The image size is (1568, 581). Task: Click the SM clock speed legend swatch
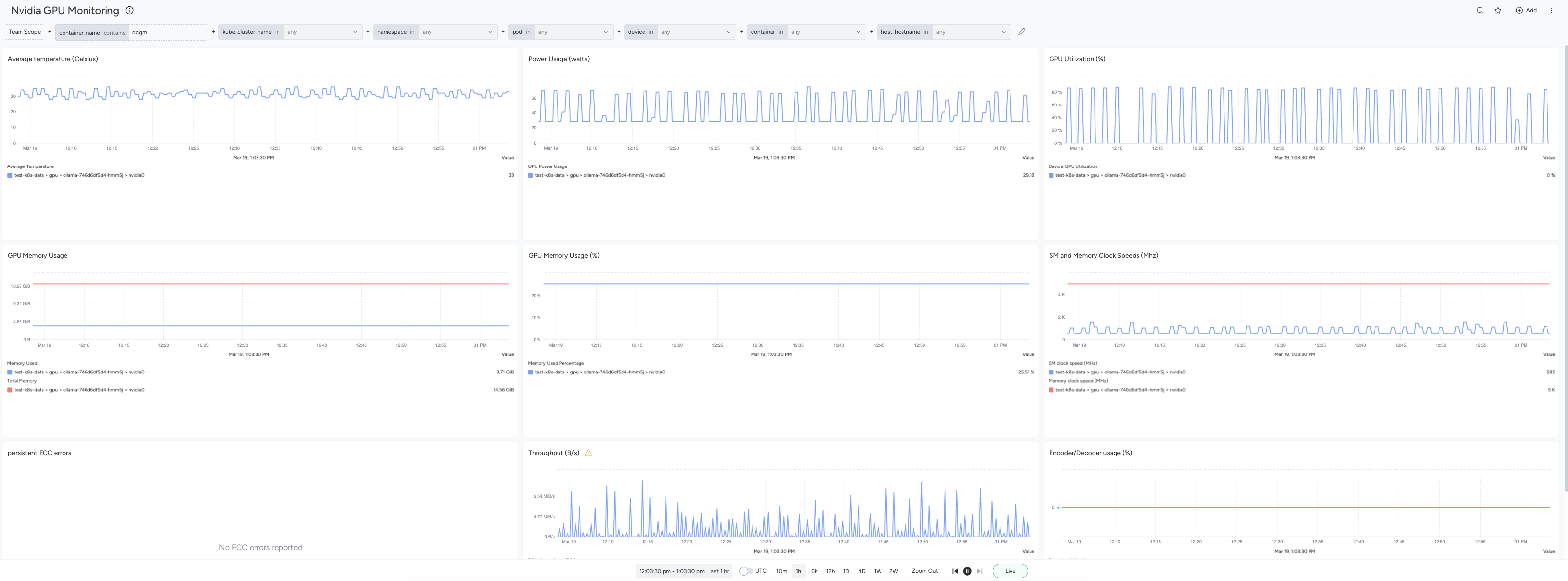[x=1051, y=372]
